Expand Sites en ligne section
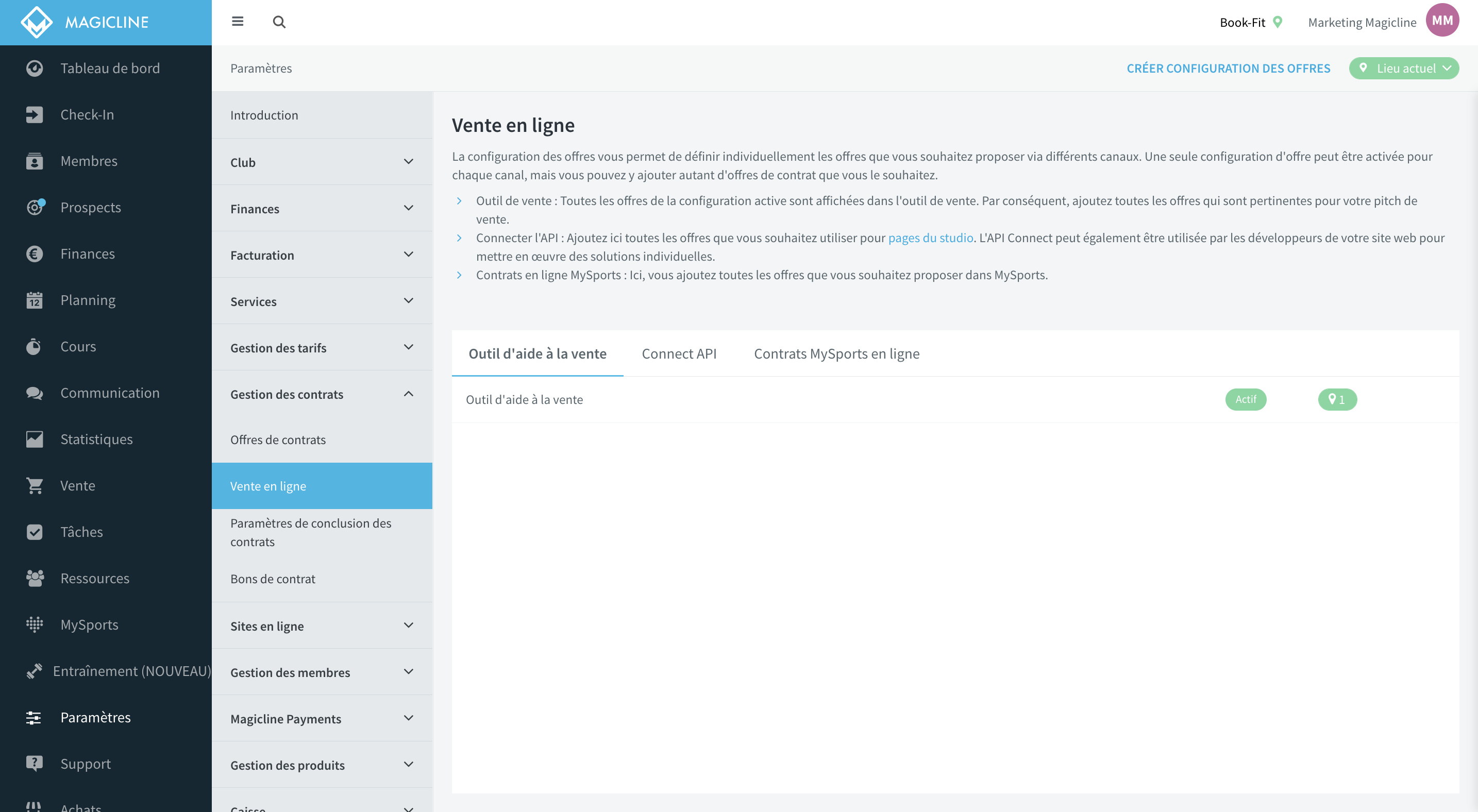 click(322, 625)
